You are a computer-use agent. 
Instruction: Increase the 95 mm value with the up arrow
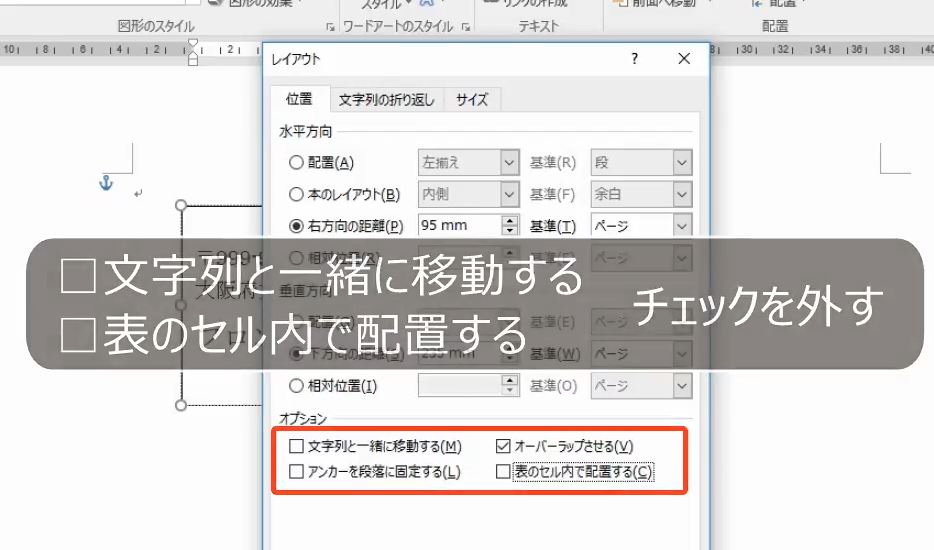pos(510,220)
